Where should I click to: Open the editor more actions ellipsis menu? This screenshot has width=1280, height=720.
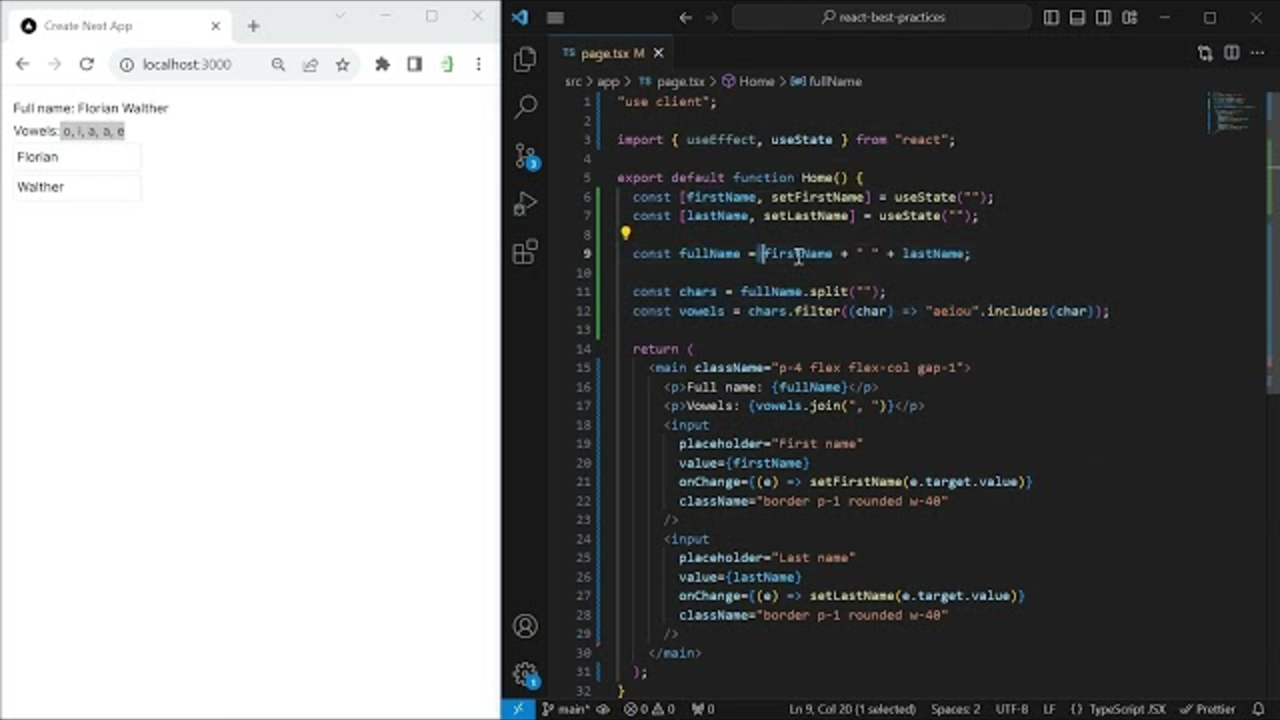[x=1258, y=53]
